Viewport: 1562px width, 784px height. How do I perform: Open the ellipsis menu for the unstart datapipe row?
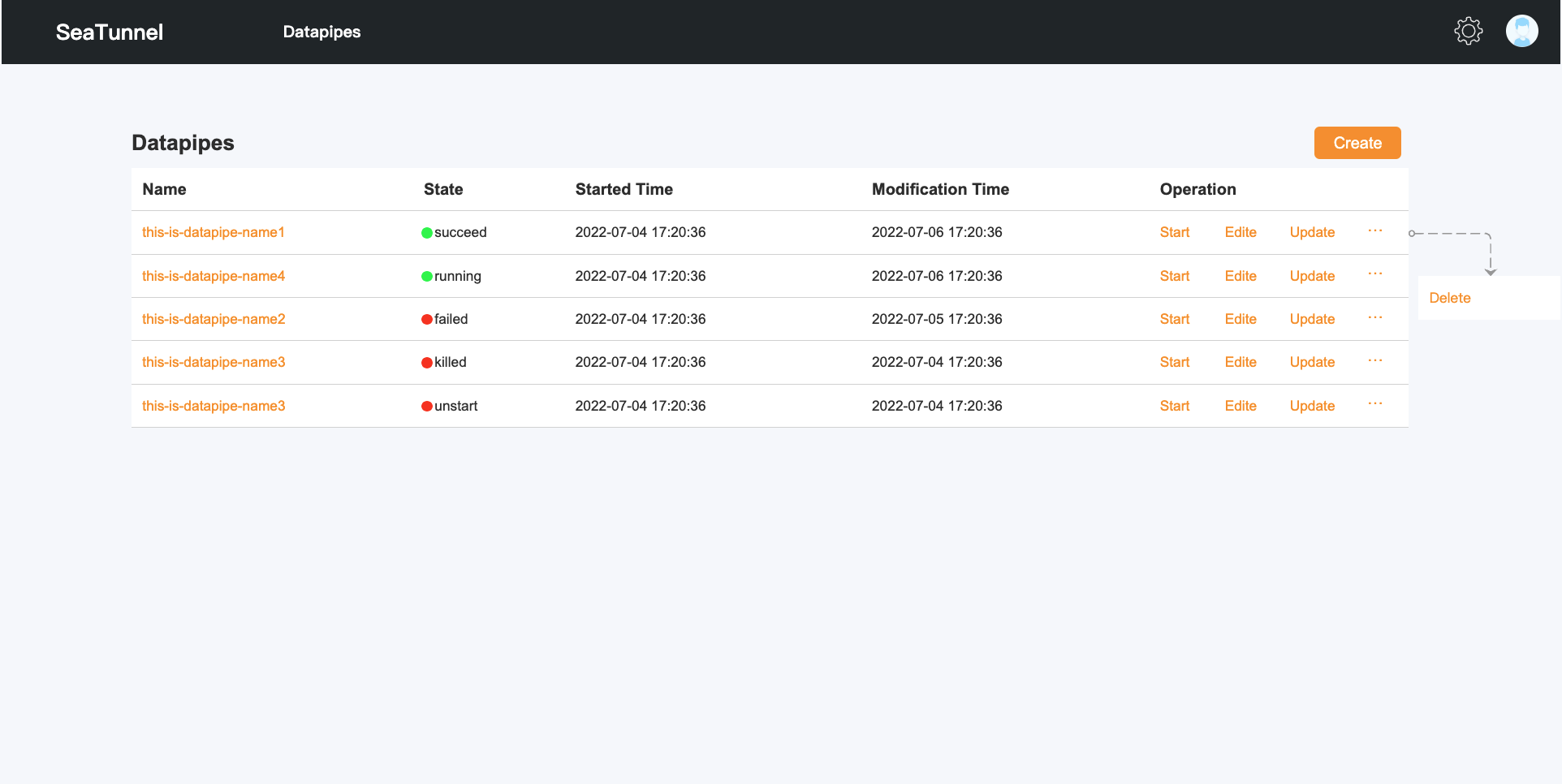click(1374, 406)
